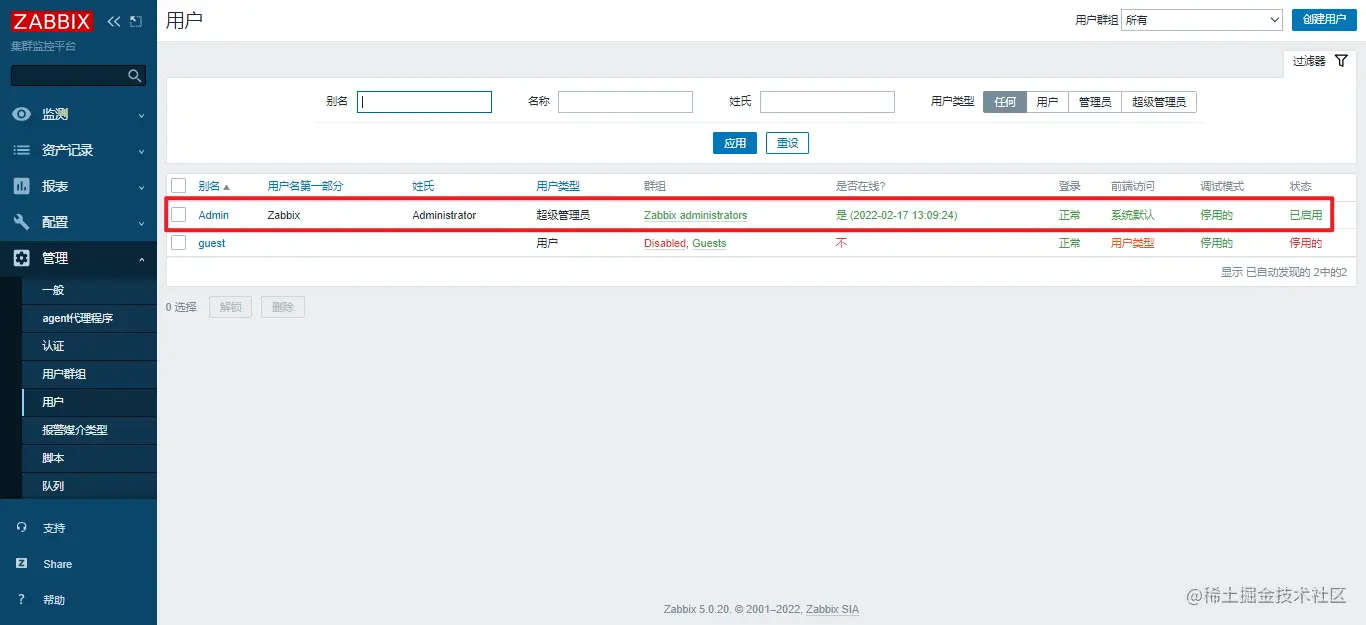Click the Zabbix SIA footer link

click(x=832, y=609)
